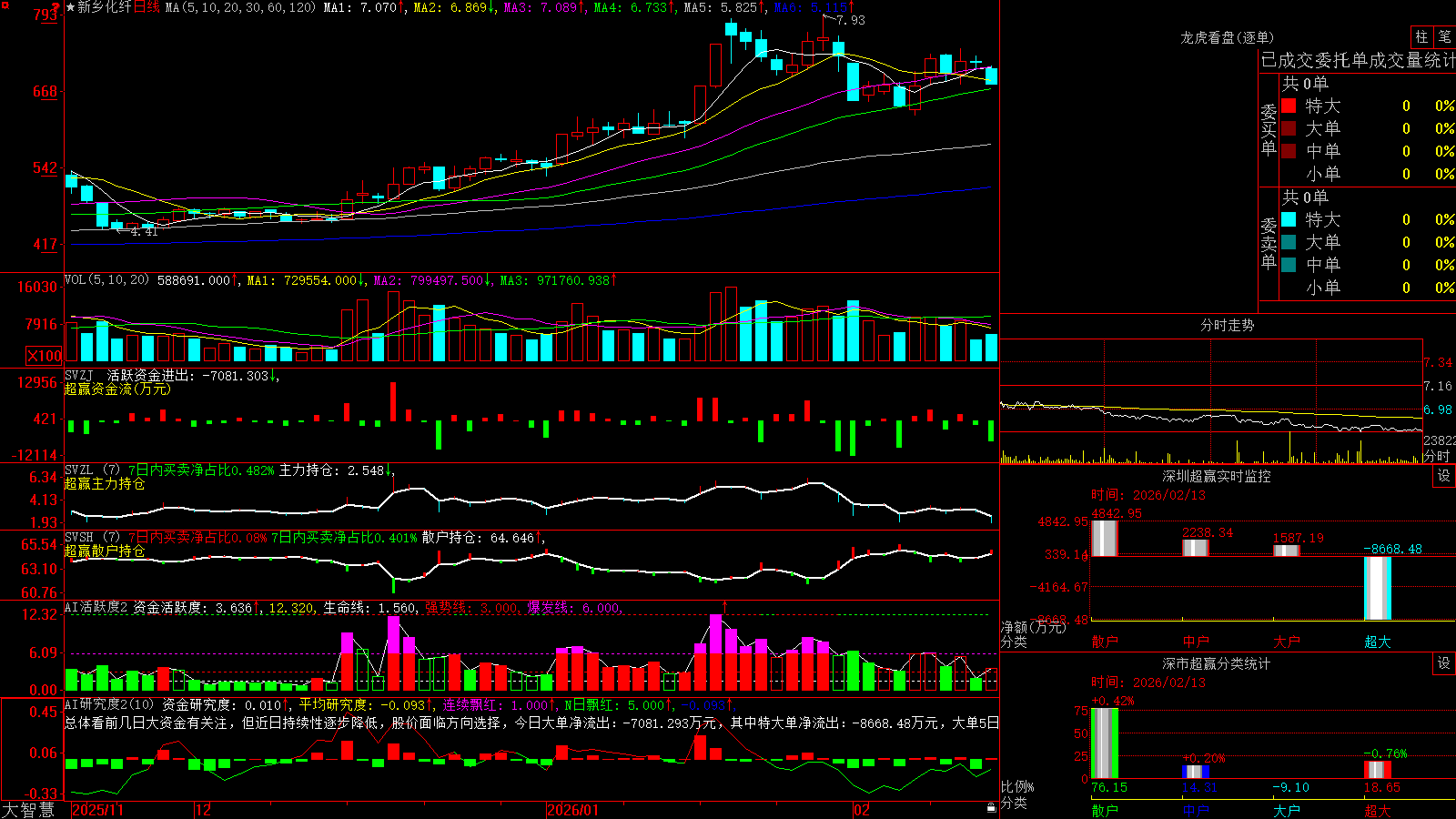Click the 日线 period label

click(x=147, y=7)
